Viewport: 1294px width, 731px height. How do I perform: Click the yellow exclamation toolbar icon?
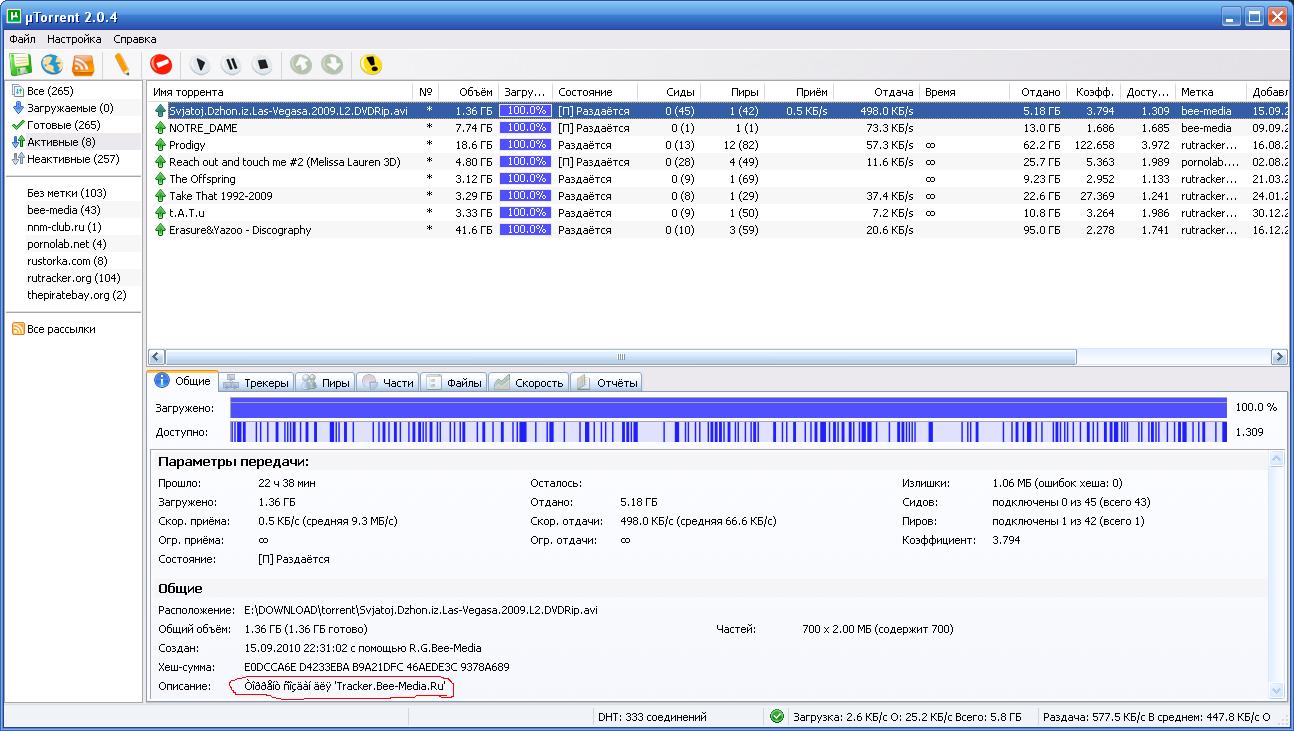point(371,65)
